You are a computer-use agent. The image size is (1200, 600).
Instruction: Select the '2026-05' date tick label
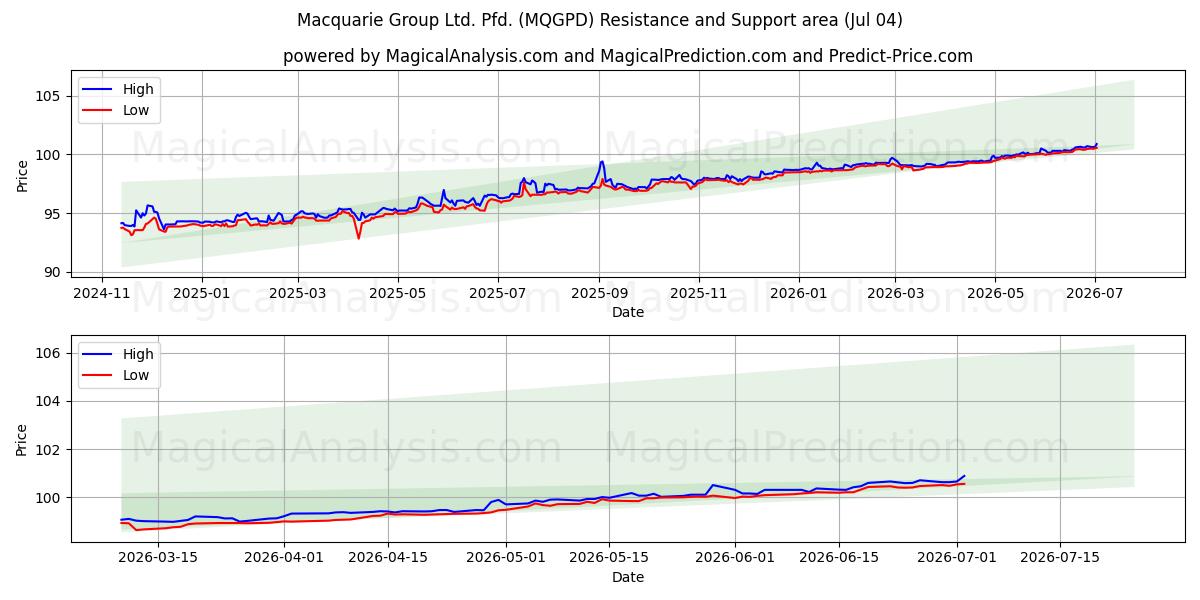(x=995, y=293)
